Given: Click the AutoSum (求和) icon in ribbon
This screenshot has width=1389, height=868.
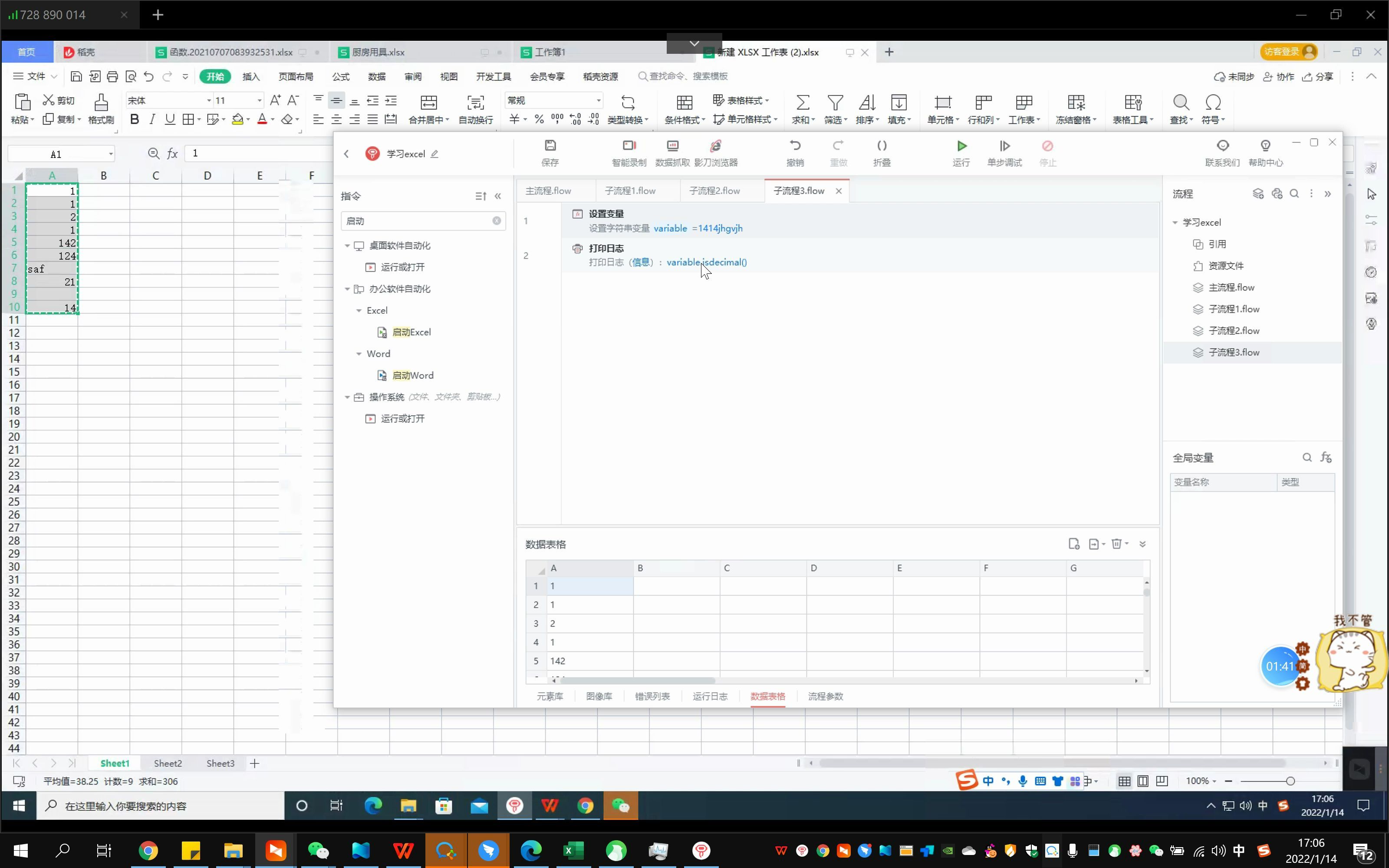Looking at the screenshot, I should [803, 103].
